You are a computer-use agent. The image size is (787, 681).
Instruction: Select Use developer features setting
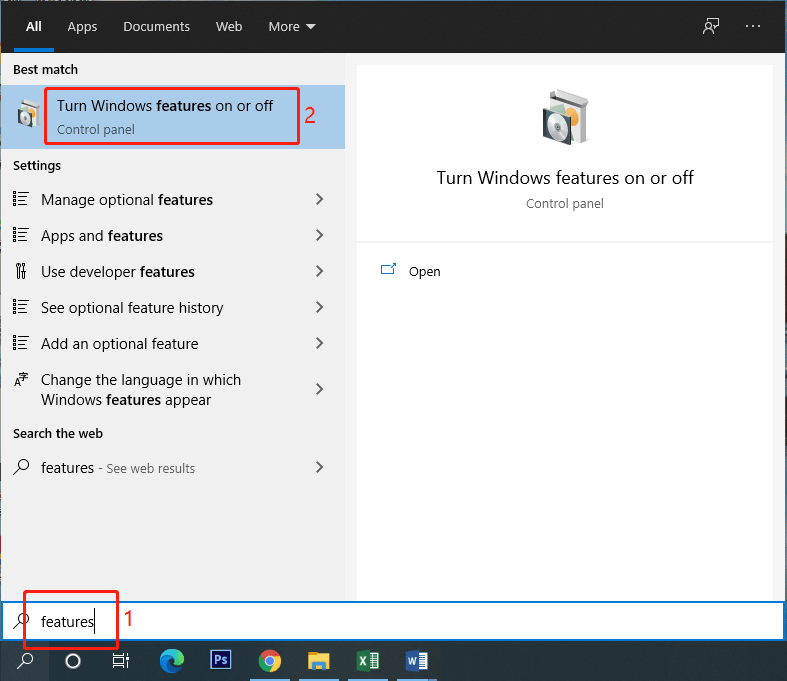[x=173, y=271]
